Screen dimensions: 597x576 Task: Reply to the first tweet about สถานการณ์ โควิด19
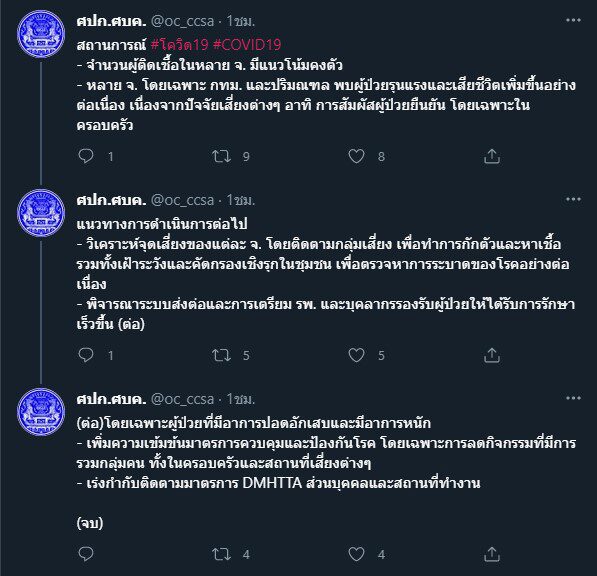(x=86, y=156)
